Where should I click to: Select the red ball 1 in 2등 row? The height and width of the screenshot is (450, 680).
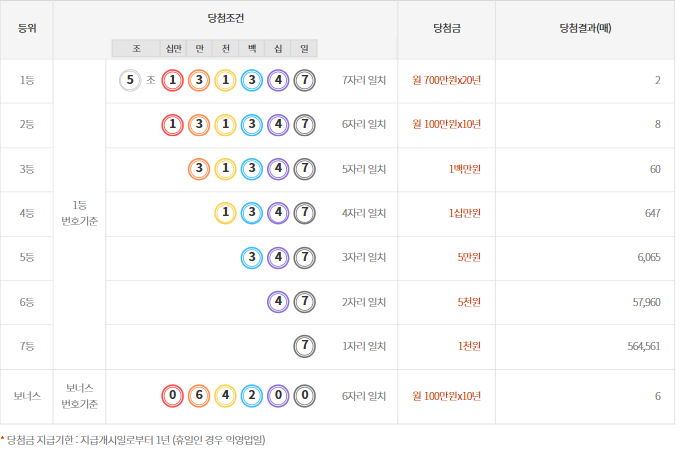[x=173, y=125]
